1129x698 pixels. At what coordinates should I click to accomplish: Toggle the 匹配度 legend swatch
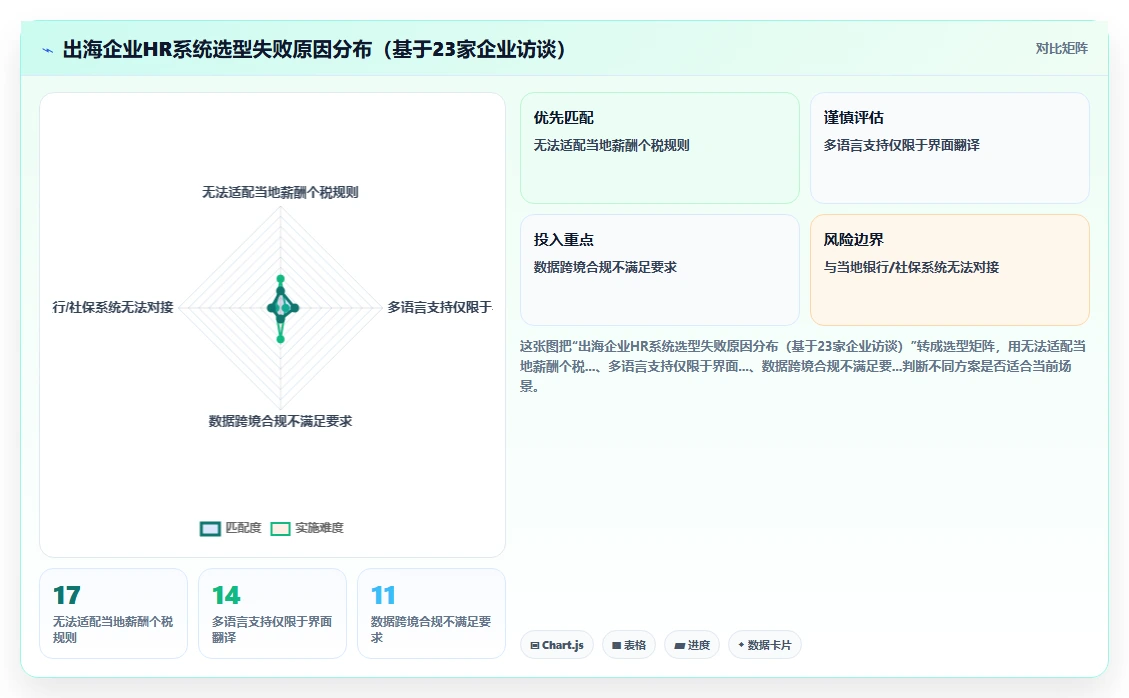click(210, 529)
